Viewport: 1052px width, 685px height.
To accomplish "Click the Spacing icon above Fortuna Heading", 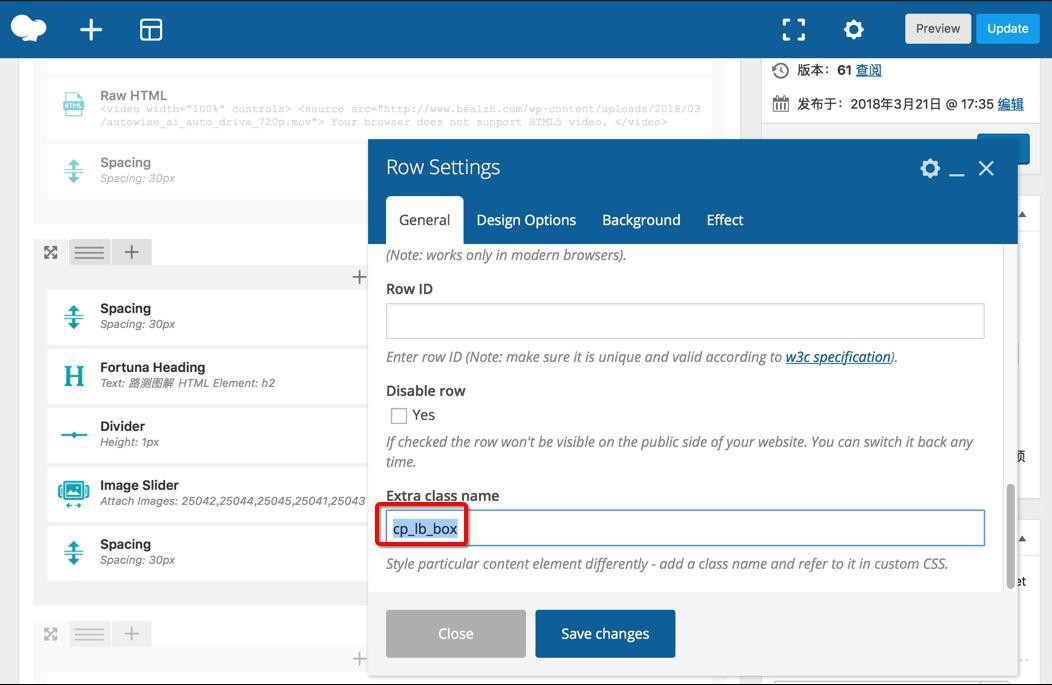I will [x=73, y=317].
